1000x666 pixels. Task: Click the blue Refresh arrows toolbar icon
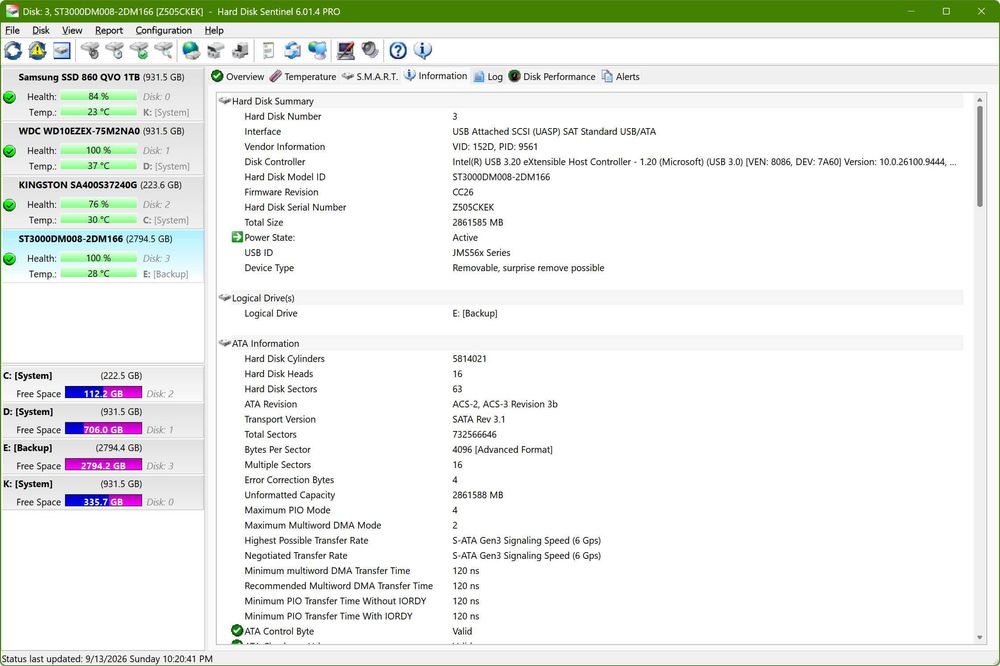(x=13, y=50)
